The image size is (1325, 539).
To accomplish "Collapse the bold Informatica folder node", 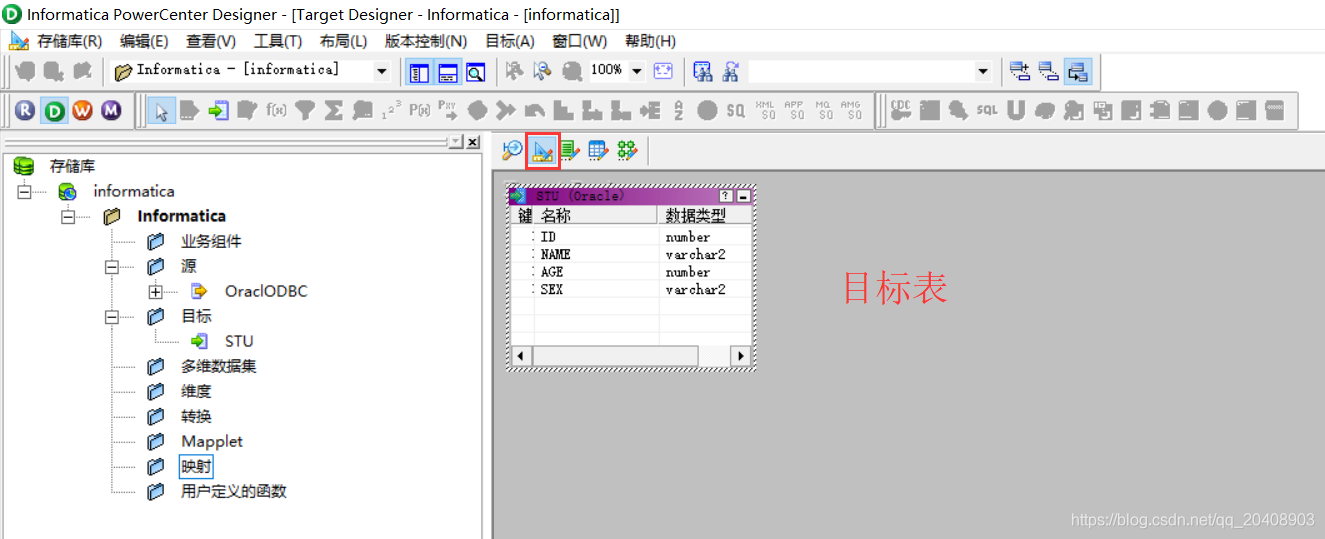I will point(68,216).
